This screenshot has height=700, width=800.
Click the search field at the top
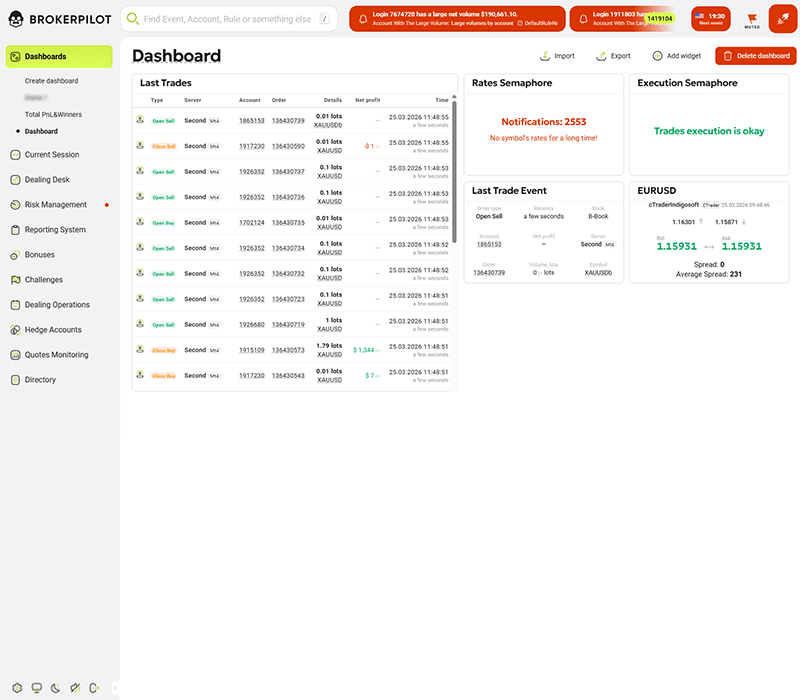(230, 18)
